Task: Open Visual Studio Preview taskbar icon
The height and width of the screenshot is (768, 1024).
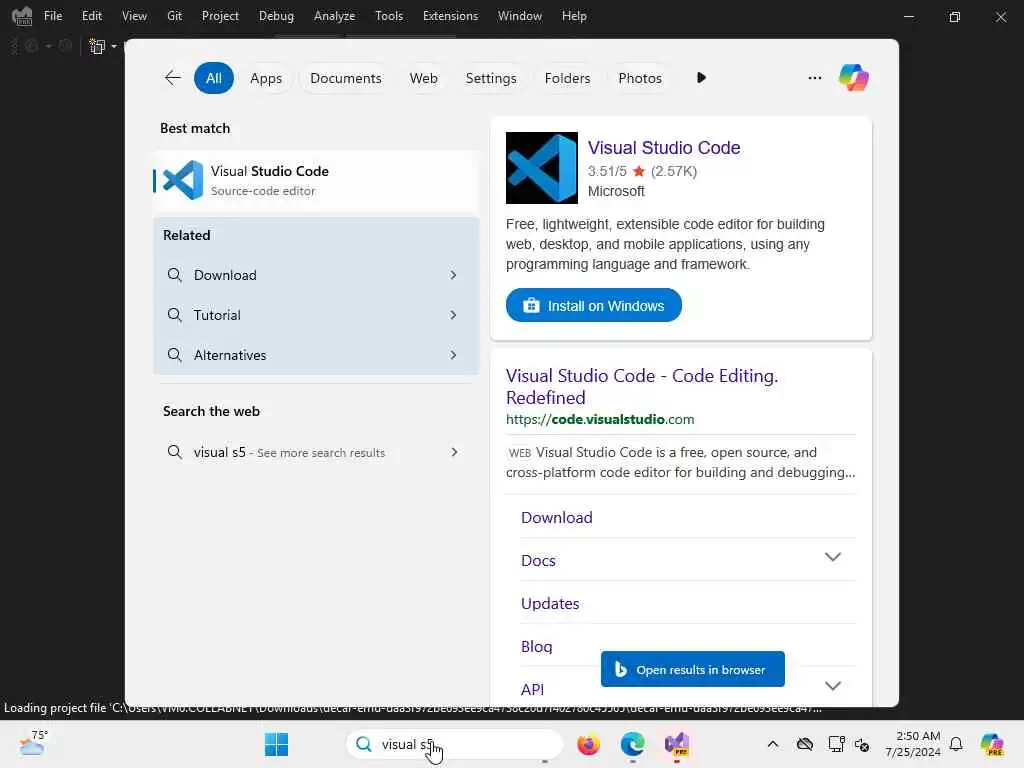Action: 677,744
